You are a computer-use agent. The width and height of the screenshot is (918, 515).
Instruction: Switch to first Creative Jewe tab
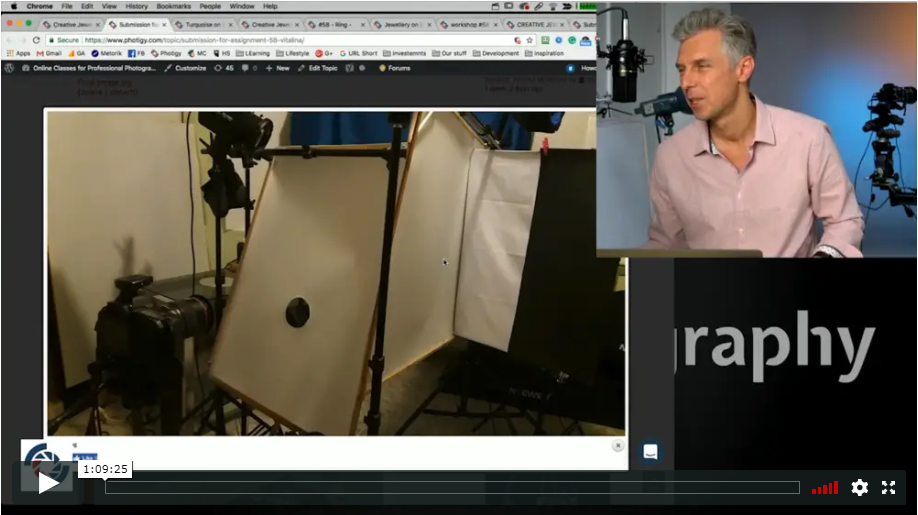[x=71, y=25]
